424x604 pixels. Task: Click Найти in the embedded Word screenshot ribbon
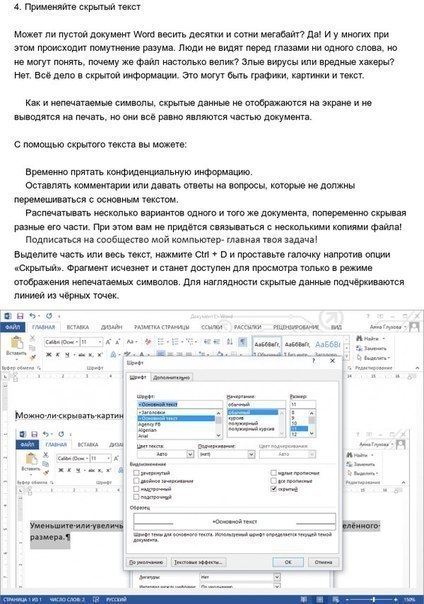[361, 455]
